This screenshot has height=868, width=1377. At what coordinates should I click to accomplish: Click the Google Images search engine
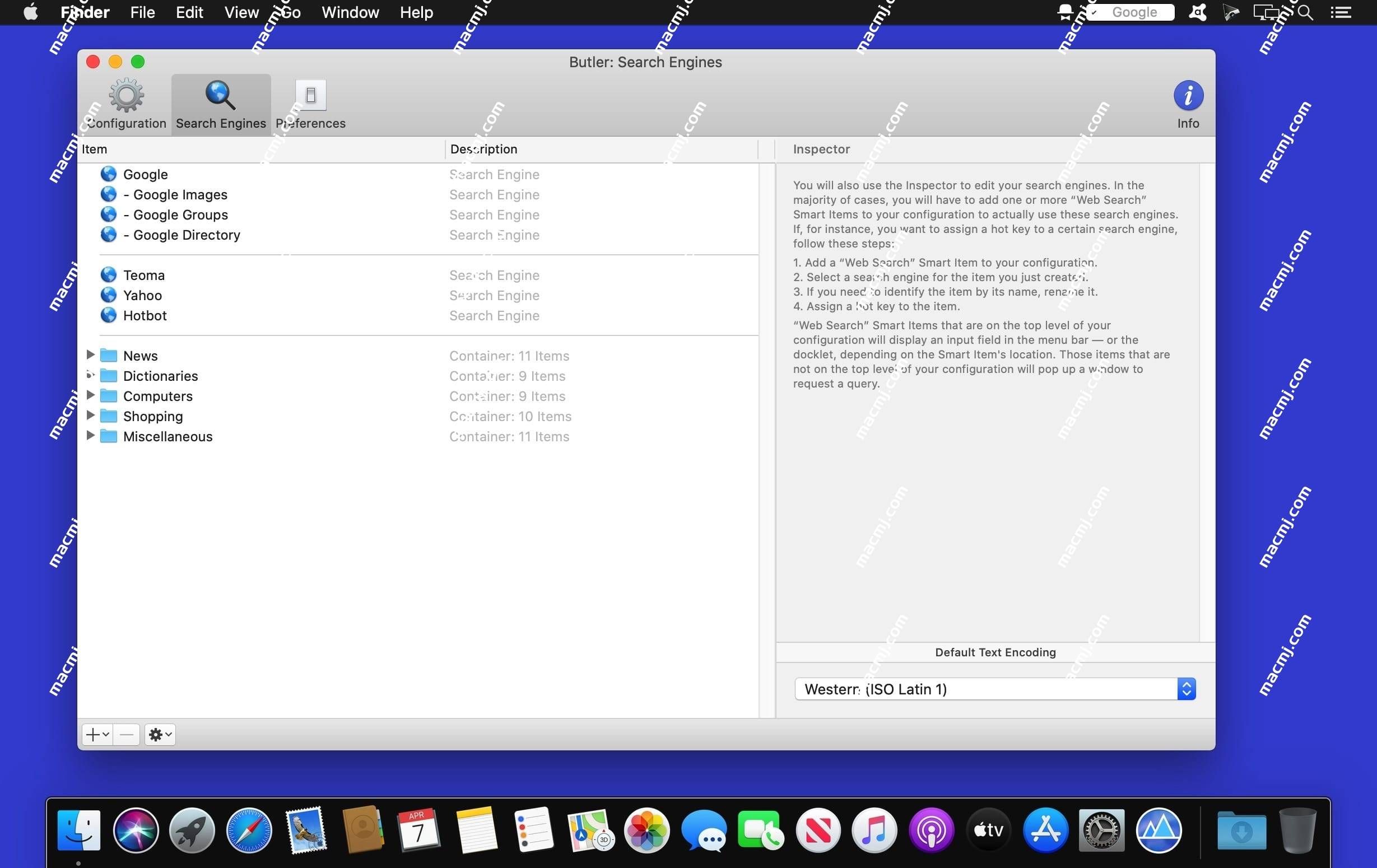[175, 193]
